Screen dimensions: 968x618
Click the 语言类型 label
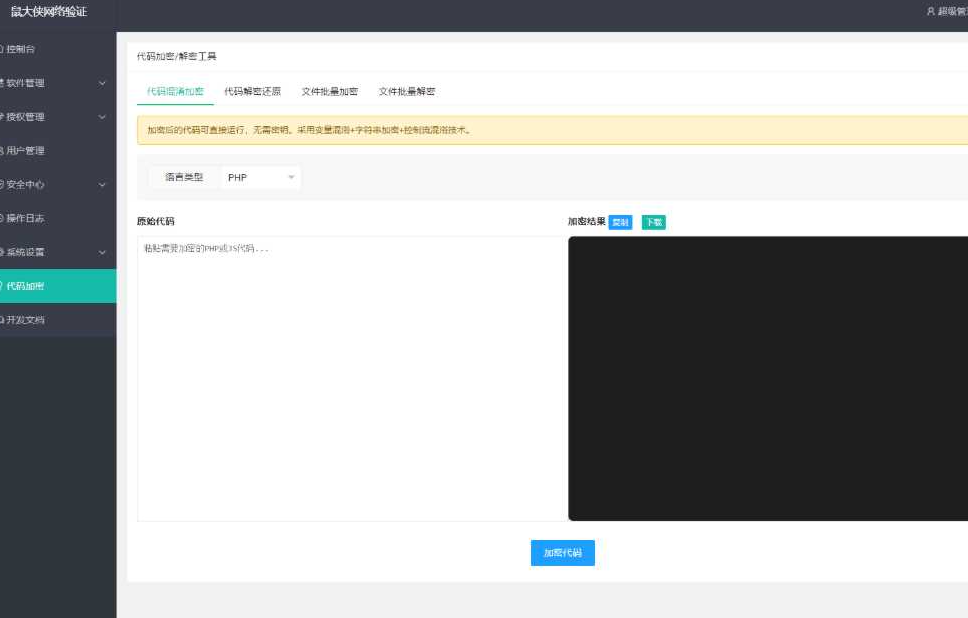point(184,177)
